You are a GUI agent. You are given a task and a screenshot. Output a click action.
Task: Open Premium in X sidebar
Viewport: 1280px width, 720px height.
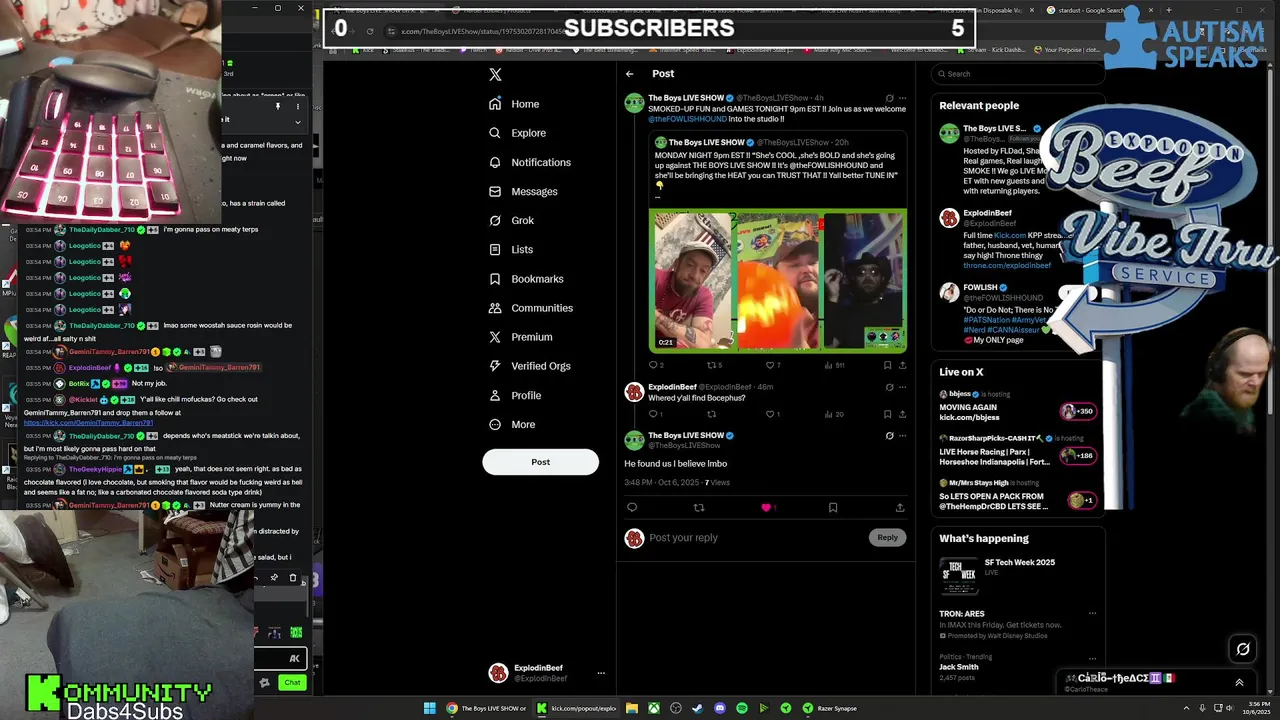point(520,337)
